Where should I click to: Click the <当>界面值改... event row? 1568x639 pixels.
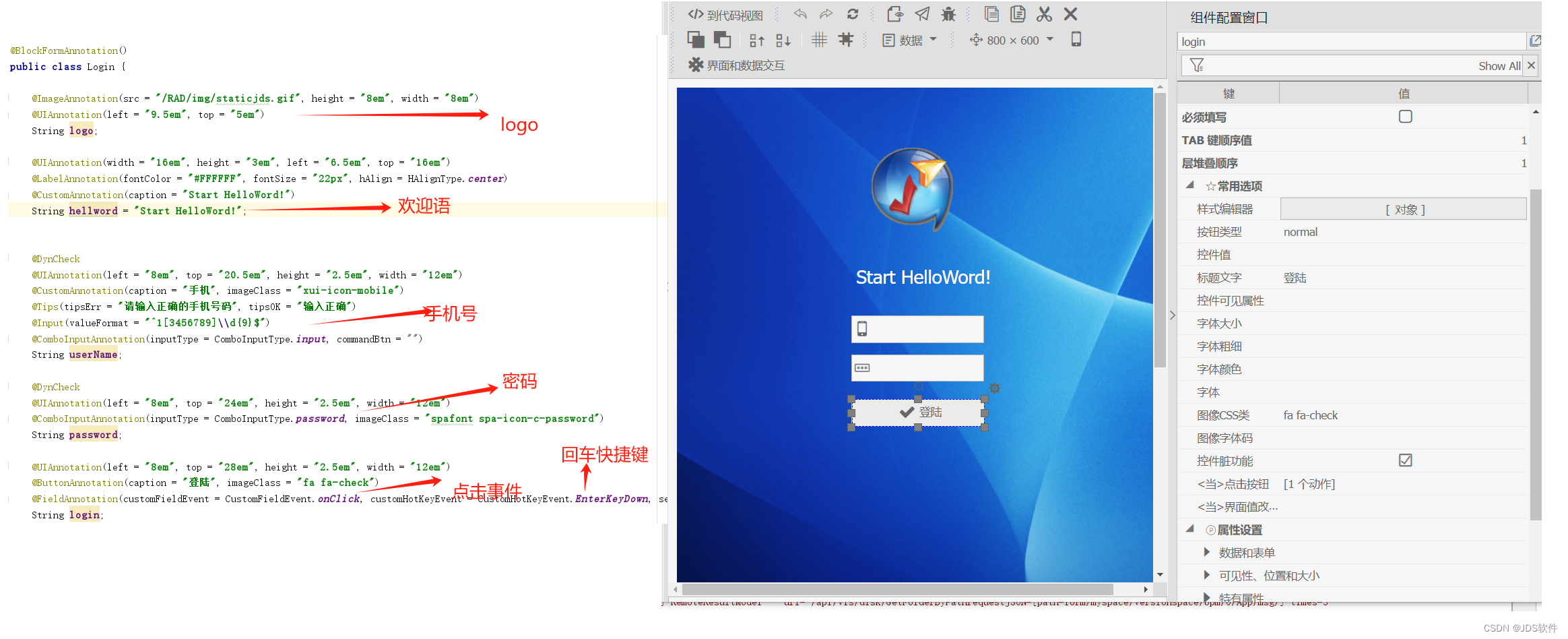pos(1352,507)
